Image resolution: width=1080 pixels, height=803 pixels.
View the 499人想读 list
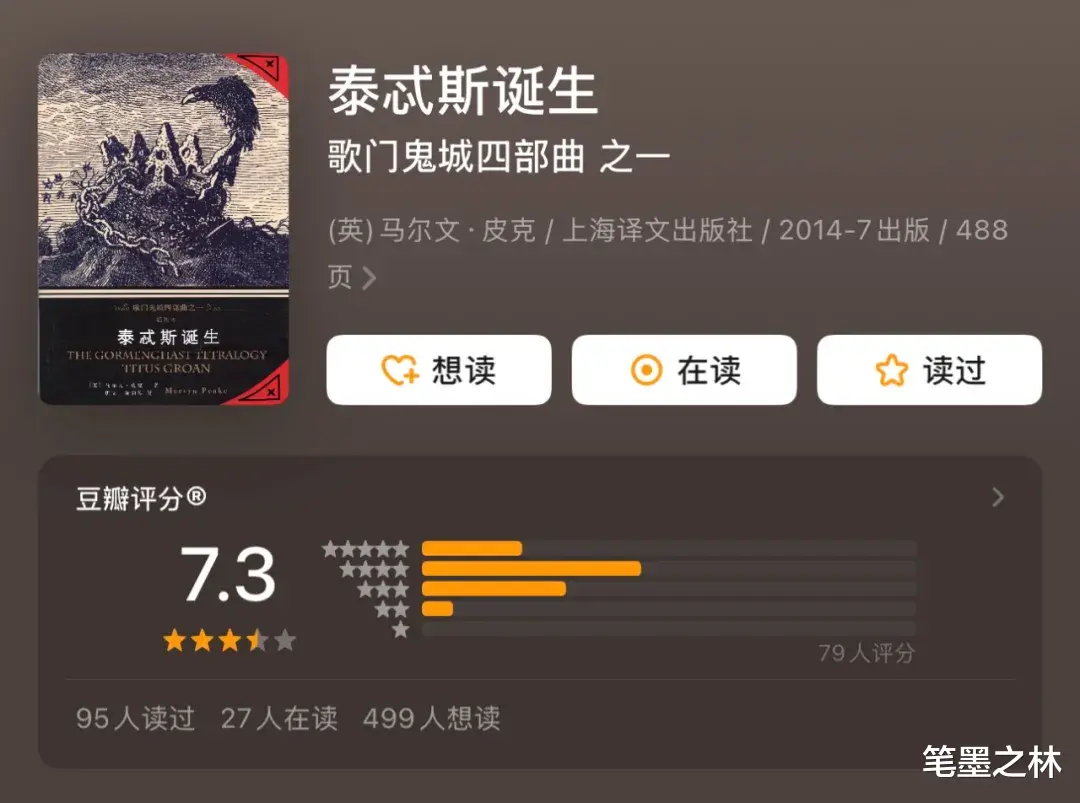pos(432,718)
